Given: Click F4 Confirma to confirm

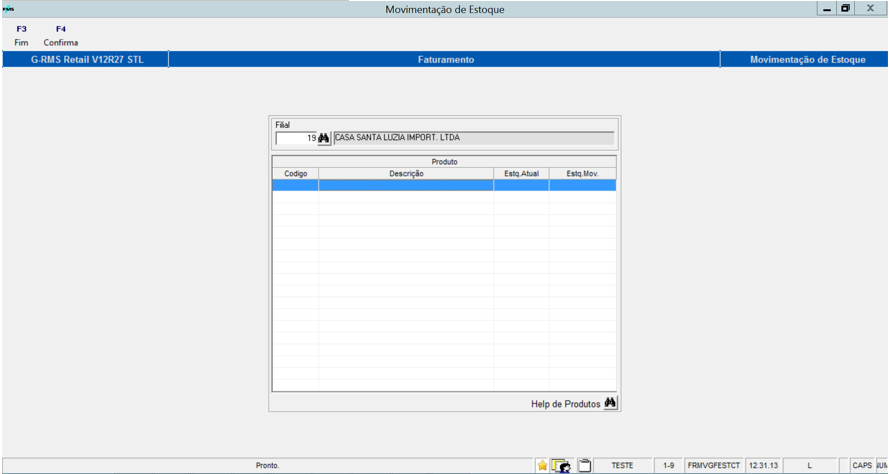Looking at the screenshot, I should coord(61,36).
